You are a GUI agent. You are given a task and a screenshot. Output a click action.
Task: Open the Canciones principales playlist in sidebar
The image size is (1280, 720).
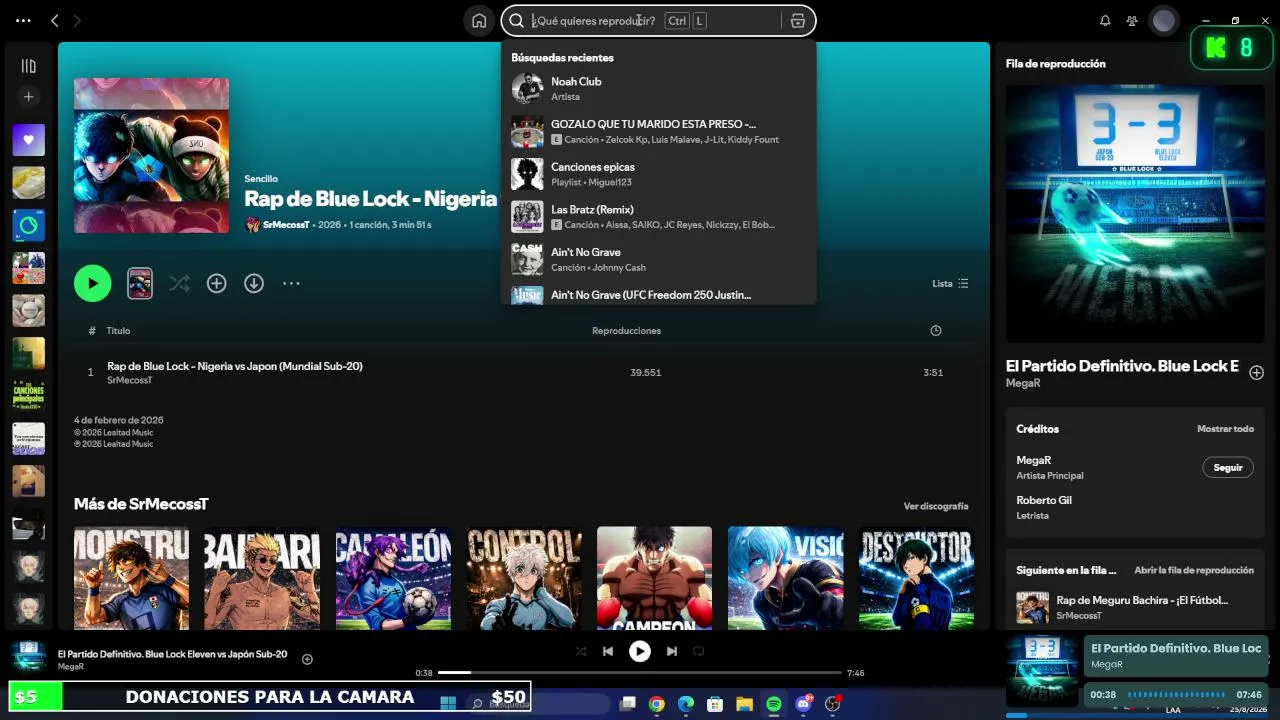click(x=28, y=396)
